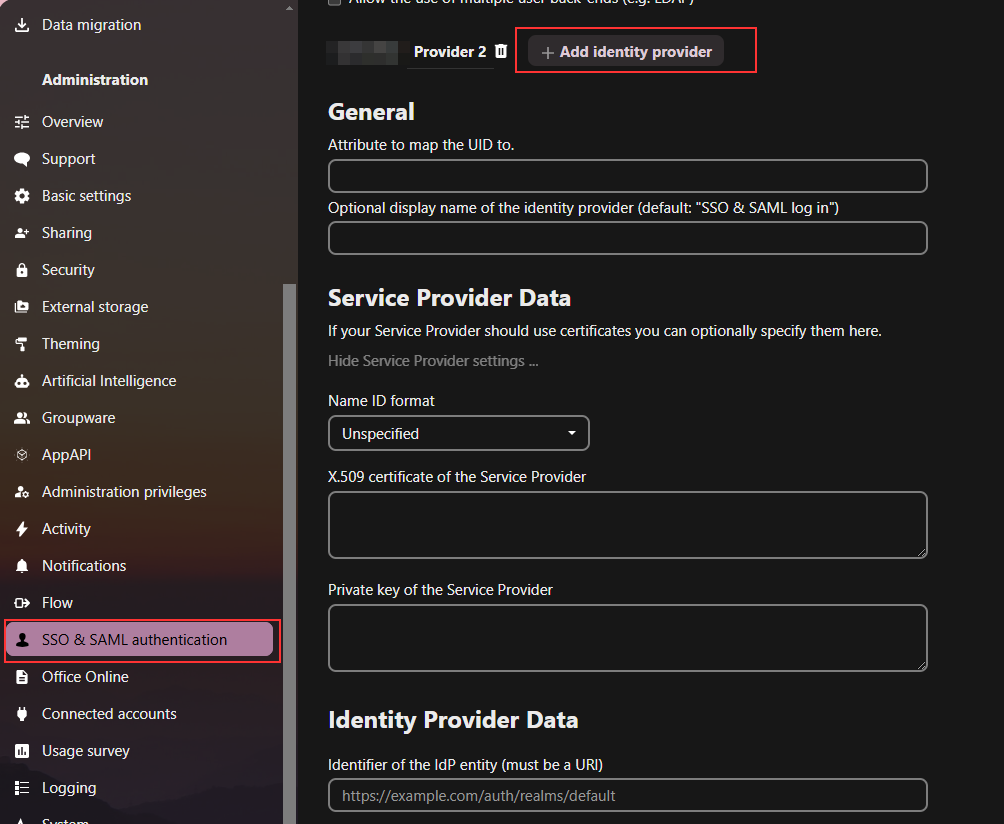Screen dimensions: 1004x824
Task: Click the Basic settings gear icon
Action: (22, 196)
